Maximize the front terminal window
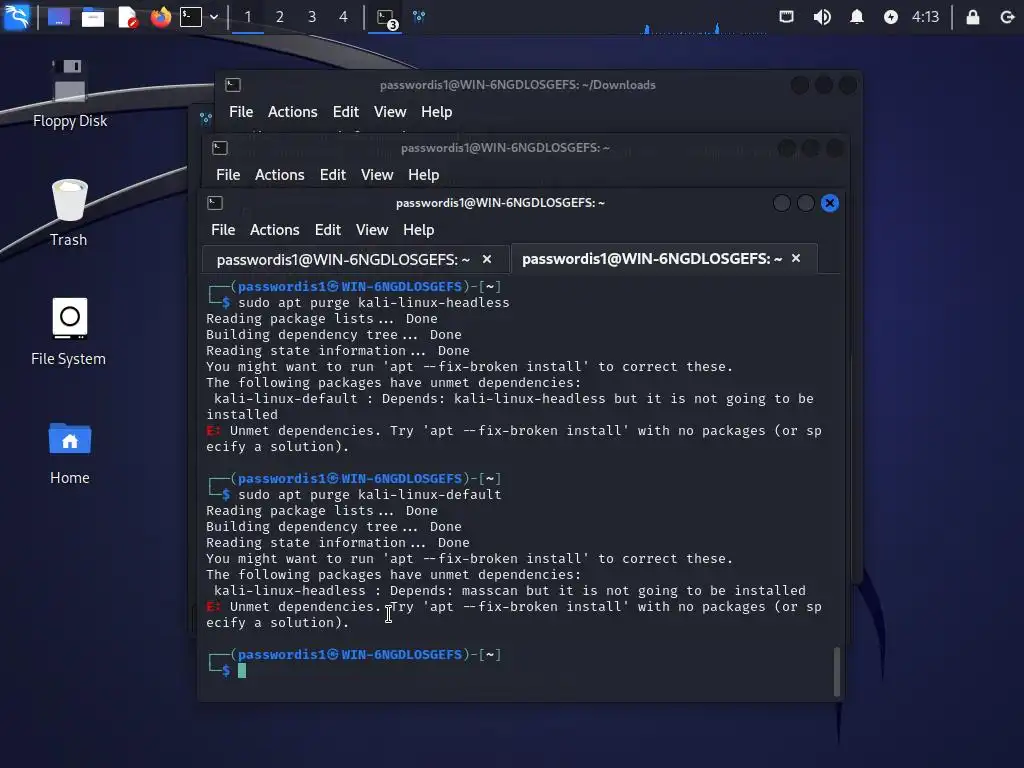1024x768 pixels. [806, 203]
